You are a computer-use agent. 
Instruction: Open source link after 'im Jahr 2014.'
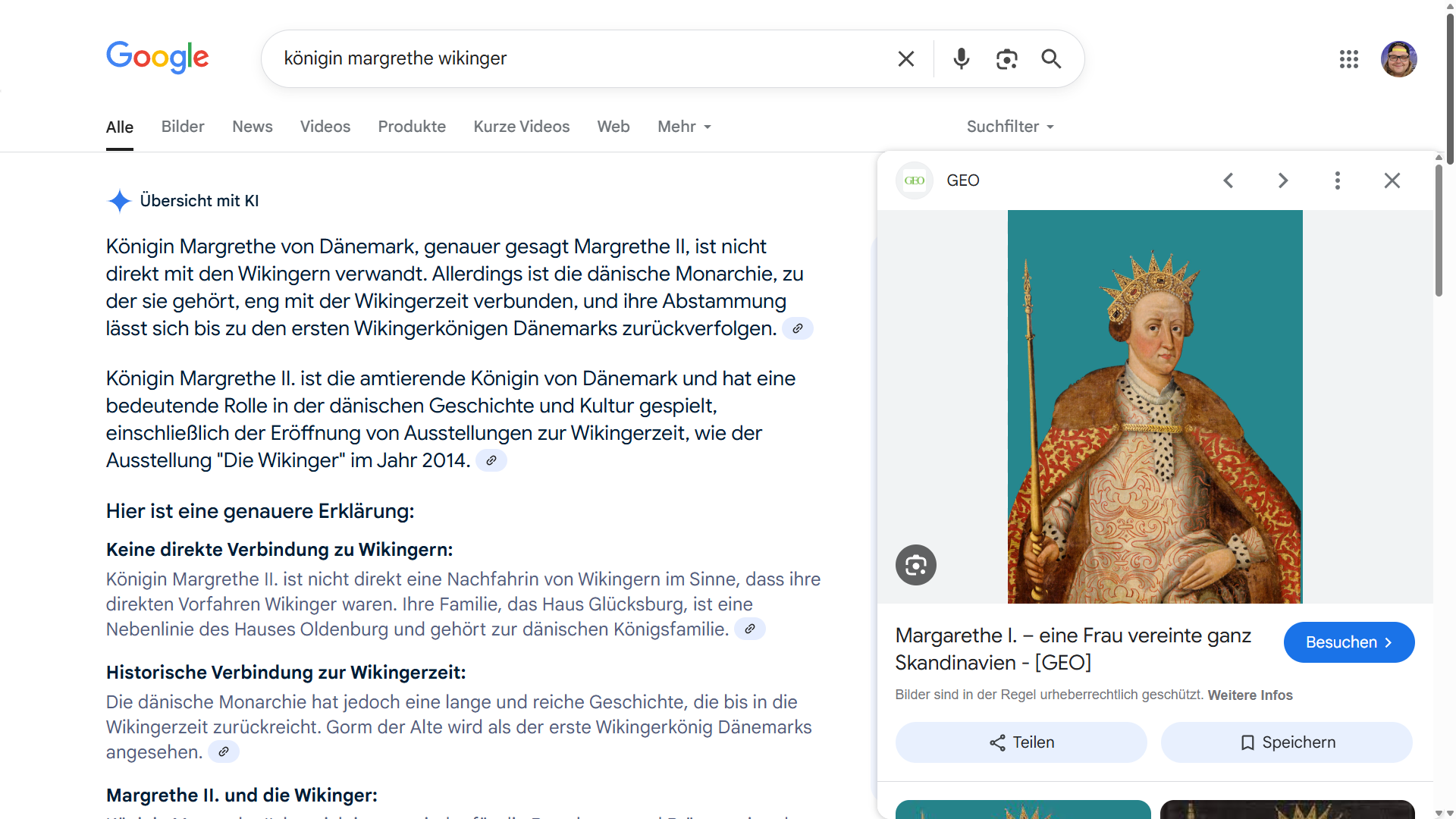point(491,460)
